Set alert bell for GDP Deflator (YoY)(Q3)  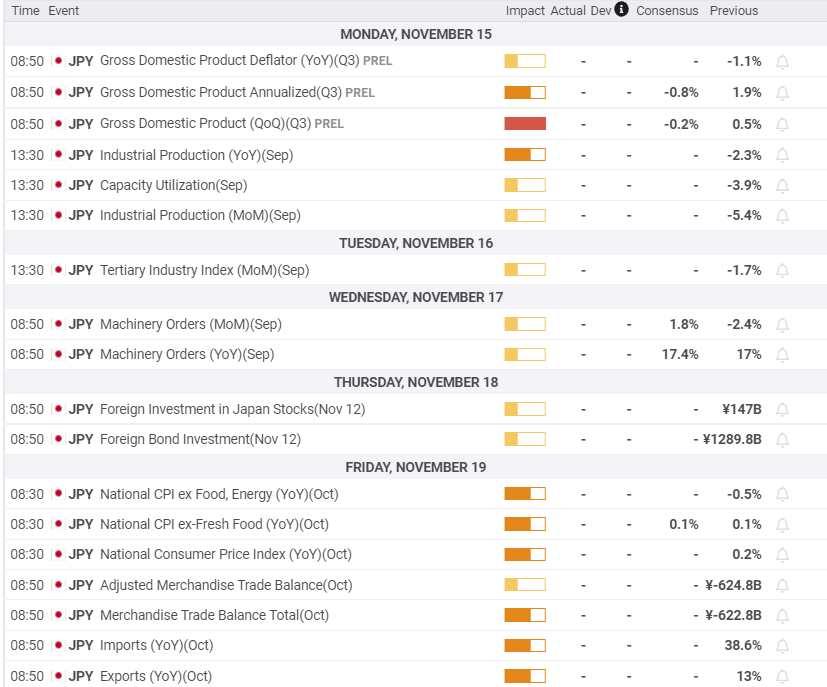[782, 62]
